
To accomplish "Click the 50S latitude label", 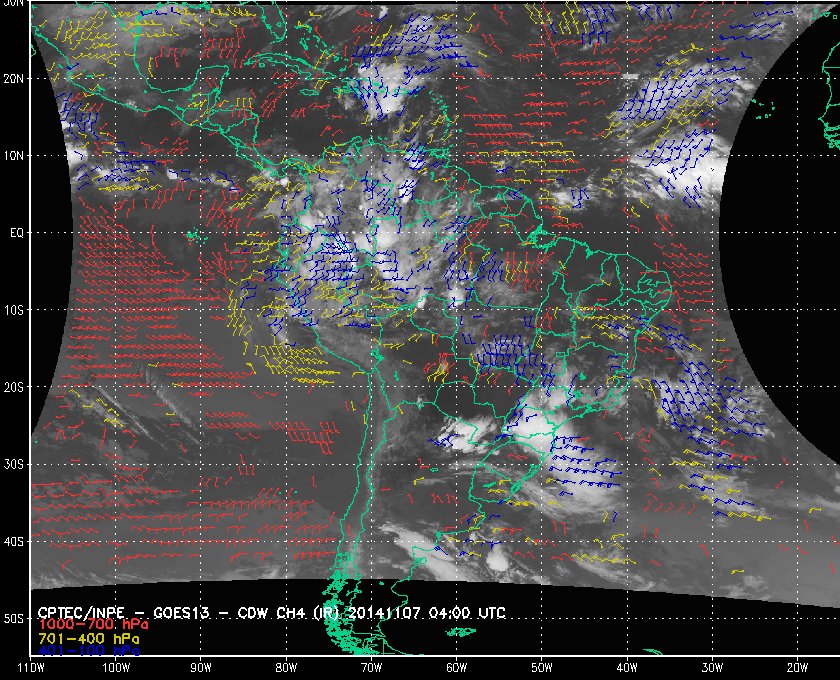I will 14,619.
